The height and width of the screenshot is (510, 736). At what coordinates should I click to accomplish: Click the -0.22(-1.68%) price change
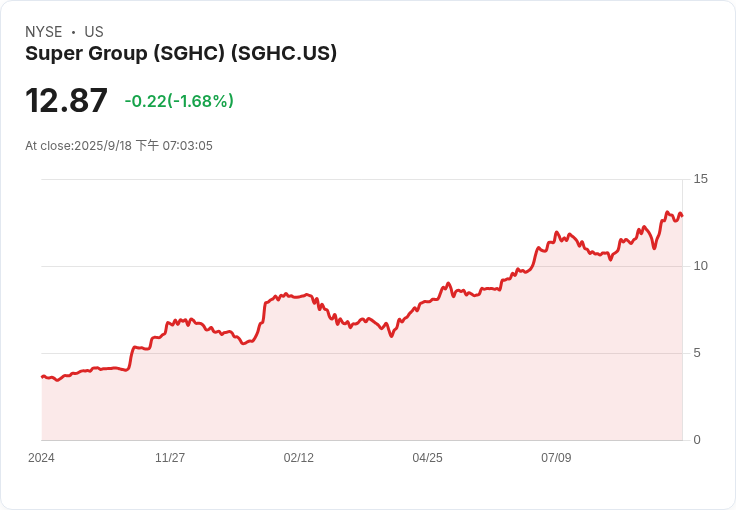click(179, 101)
